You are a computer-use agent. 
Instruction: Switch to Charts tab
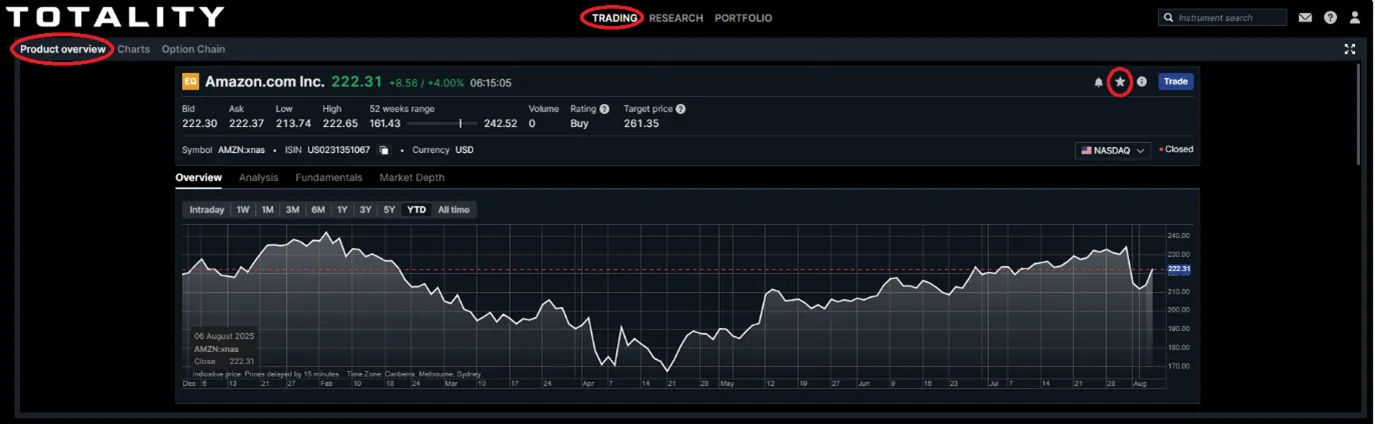[133, 49]
